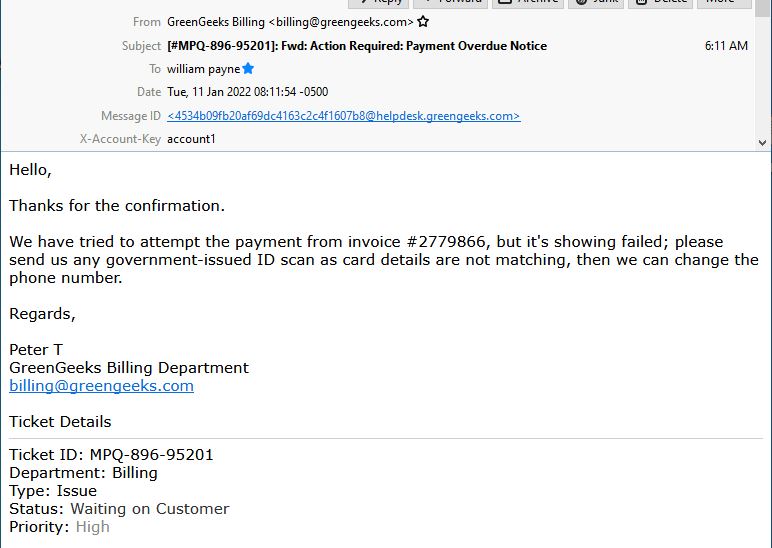Click the sender GreenGeeks Billing address
The image size is (772, 548).
[290, 22]
